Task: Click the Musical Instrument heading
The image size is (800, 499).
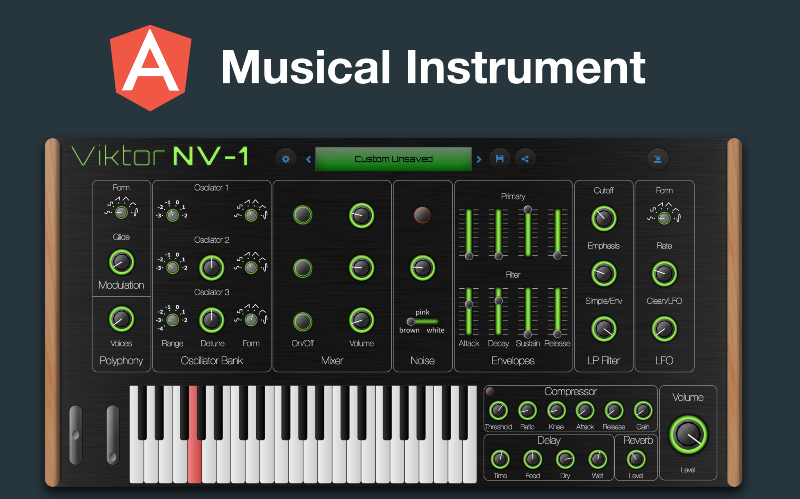Action: pos(433,67)
